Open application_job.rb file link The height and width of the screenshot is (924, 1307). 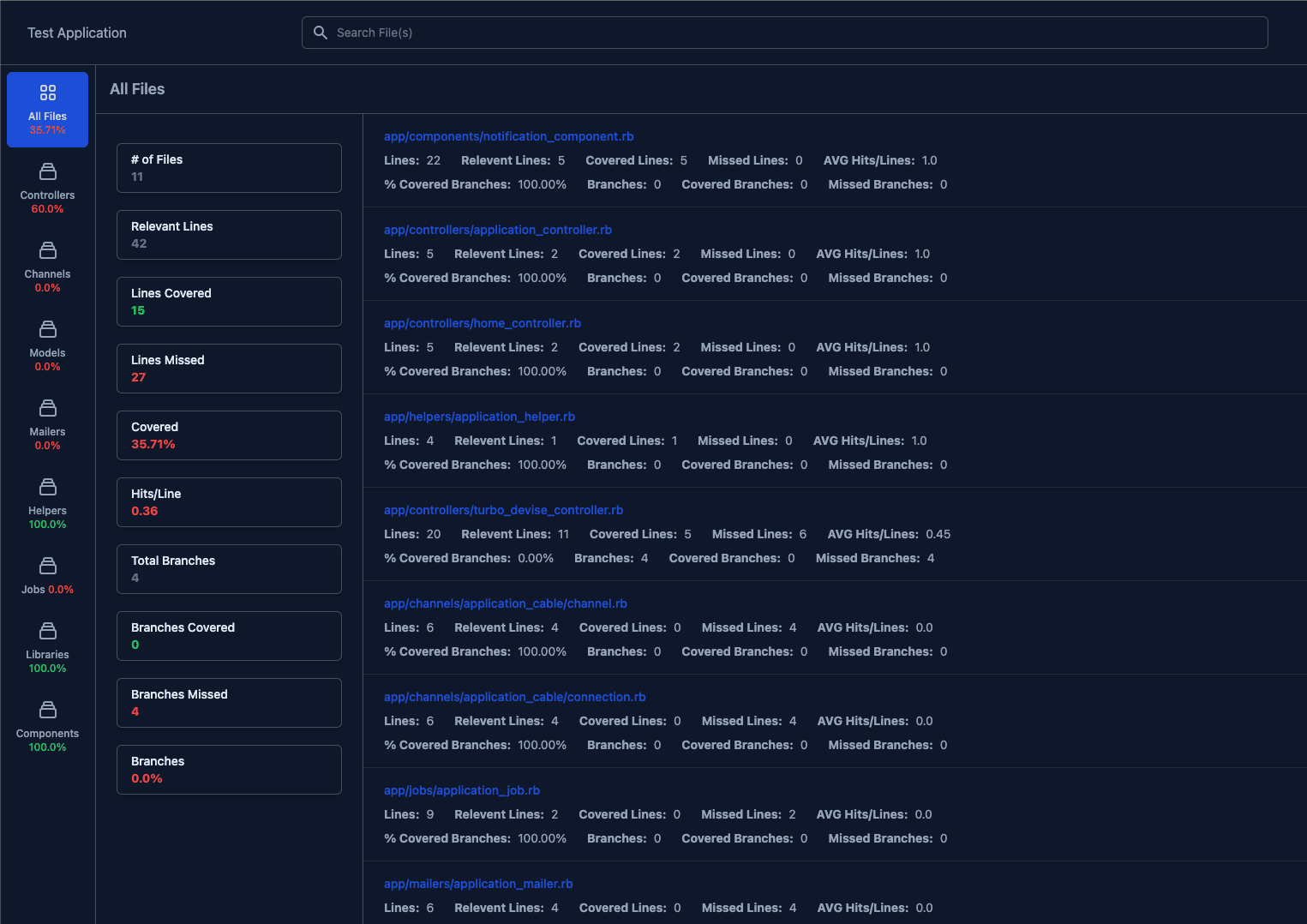pyautogui.click(x=461, y=790)
